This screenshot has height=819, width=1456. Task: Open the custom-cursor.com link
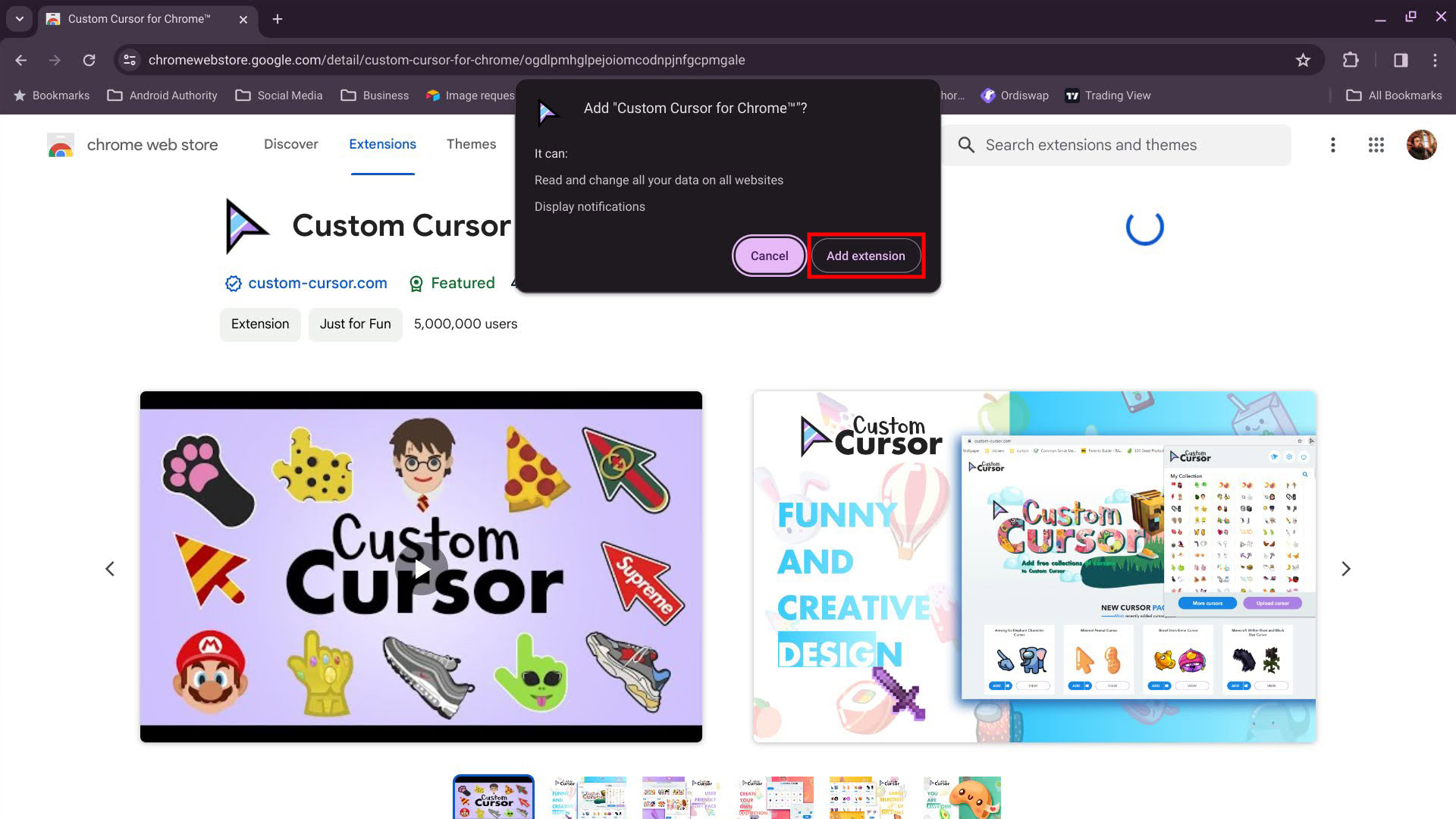pyautogui.click(x=317, y=283)
